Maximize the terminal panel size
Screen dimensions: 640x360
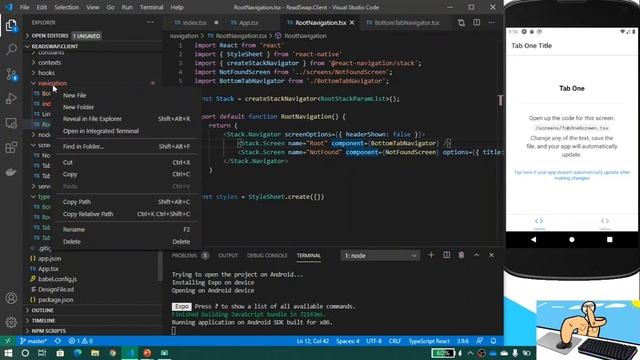coord(476,255)
